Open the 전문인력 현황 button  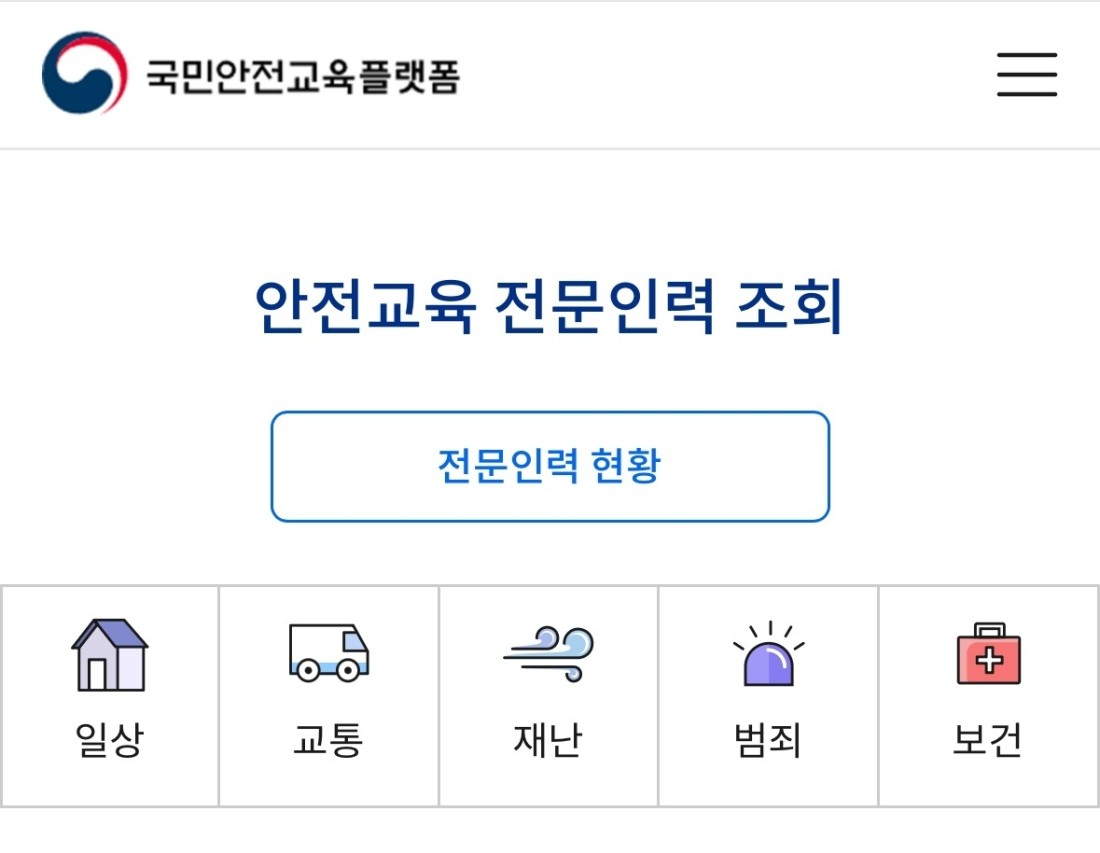(x=550, y=466)
